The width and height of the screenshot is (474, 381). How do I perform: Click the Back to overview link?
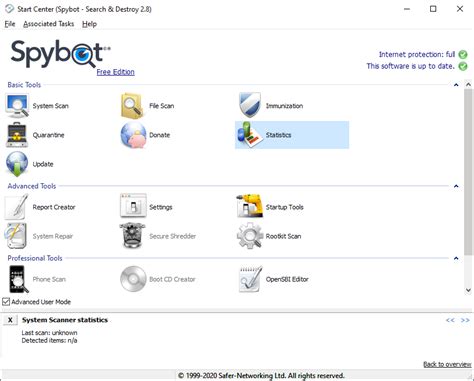point(447,364)
